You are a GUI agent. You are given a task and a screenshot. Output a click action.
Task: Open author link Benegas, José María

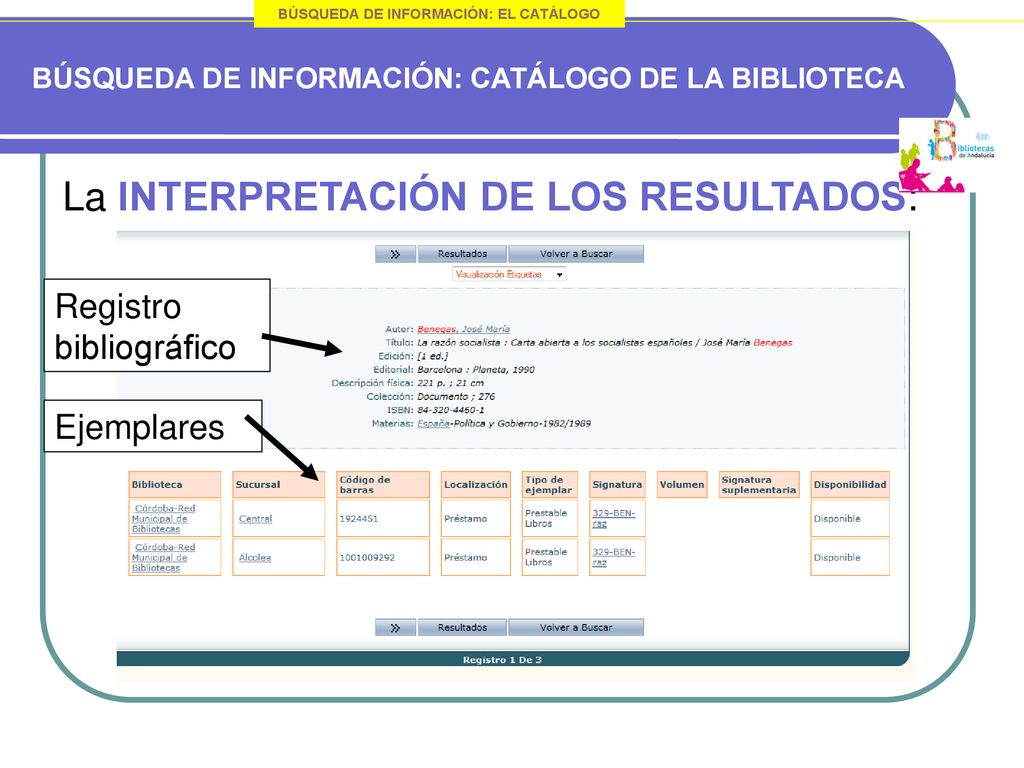(x=464, y=329)
